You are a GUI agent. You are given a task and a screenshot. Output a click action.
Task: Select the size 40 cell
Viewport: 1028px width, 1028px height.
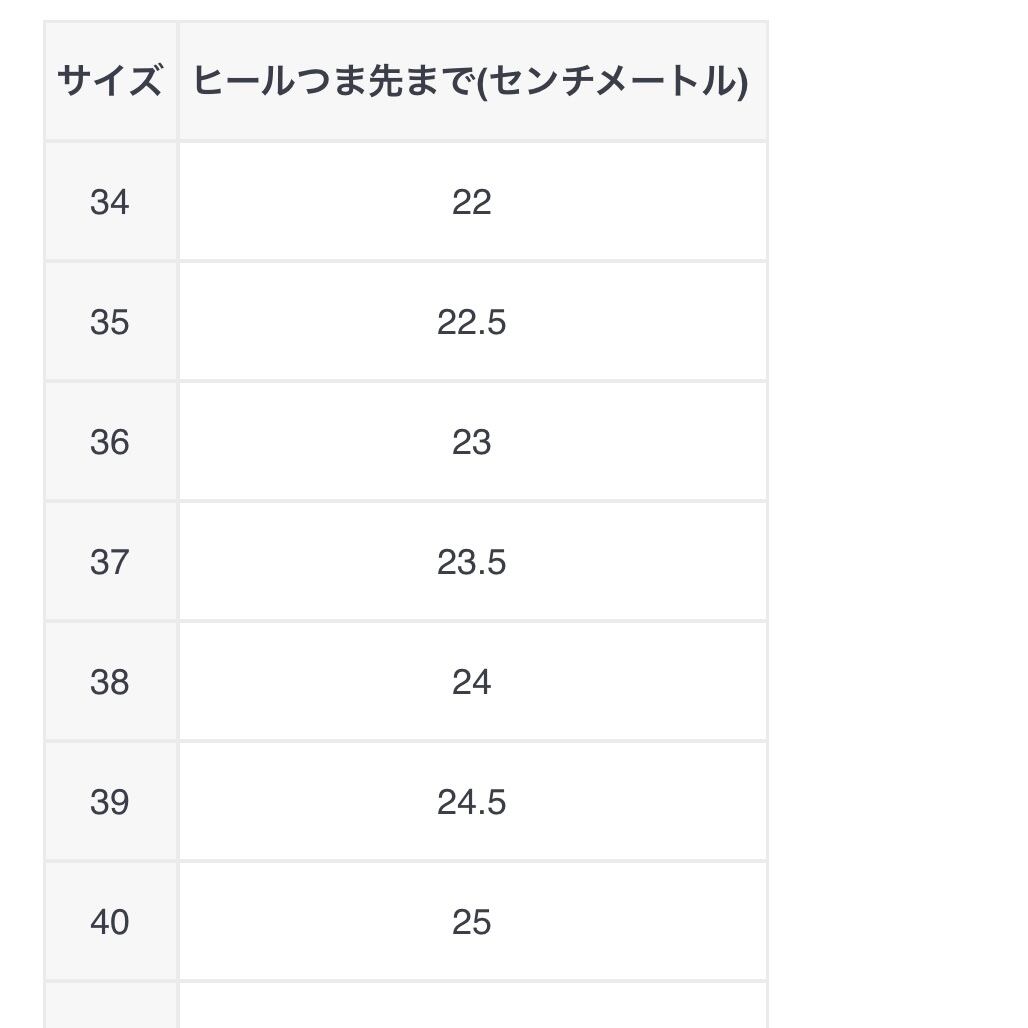point(110,922)
